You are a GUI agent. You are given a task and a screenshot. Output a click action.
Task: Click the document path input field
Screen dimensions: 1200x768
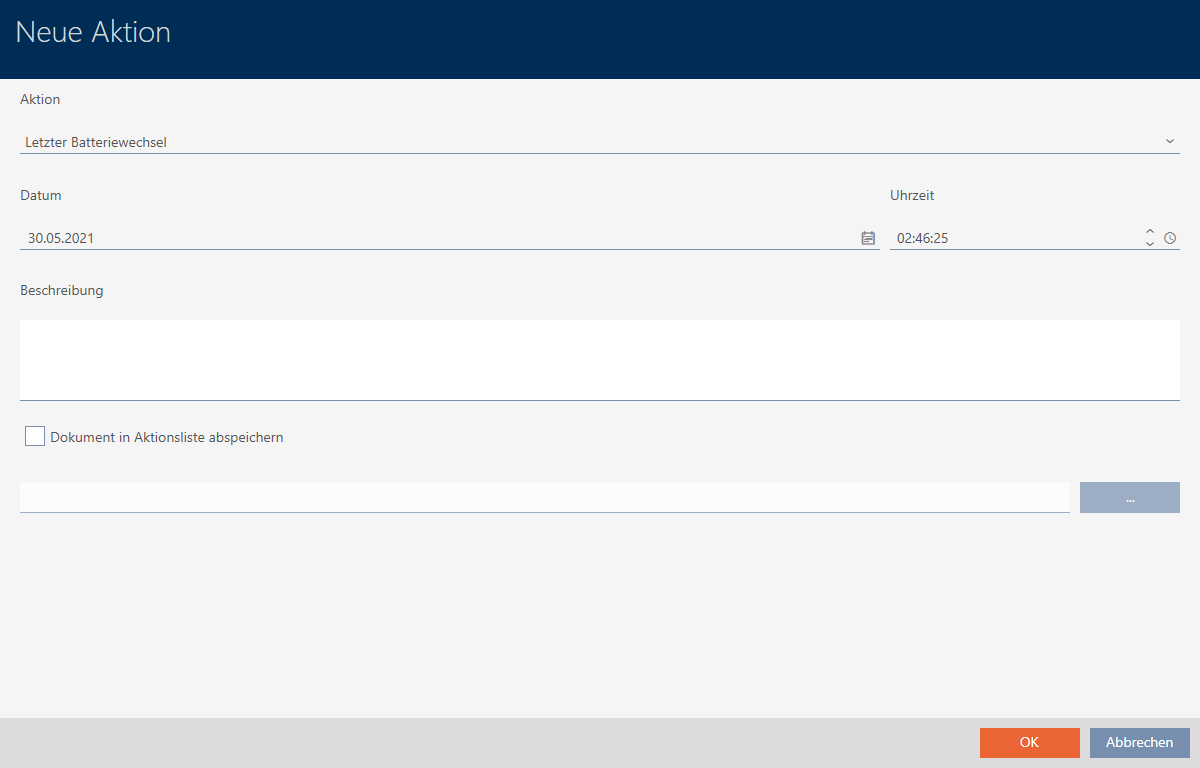(545, 497)
